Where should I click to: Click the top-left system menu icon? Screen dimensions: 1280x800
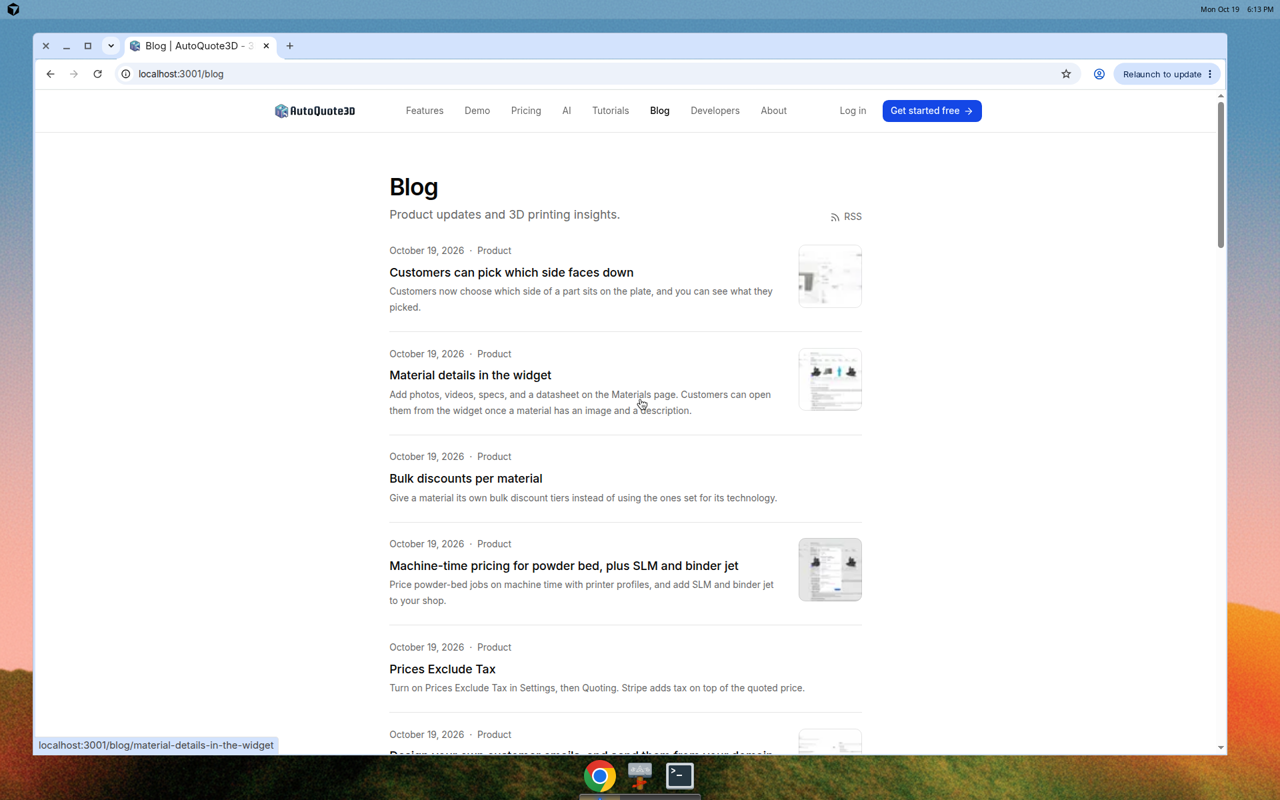click(13, 9)
